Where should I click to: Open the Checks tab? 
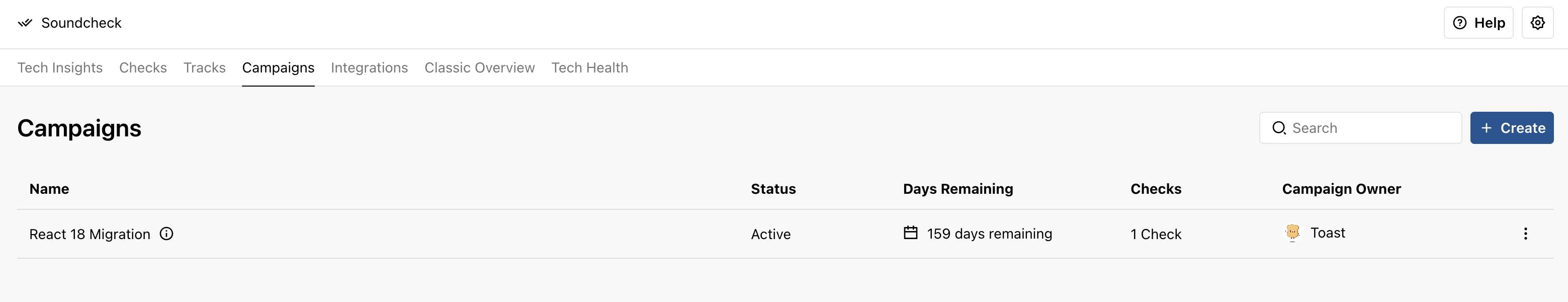click(x=143, y=67)
